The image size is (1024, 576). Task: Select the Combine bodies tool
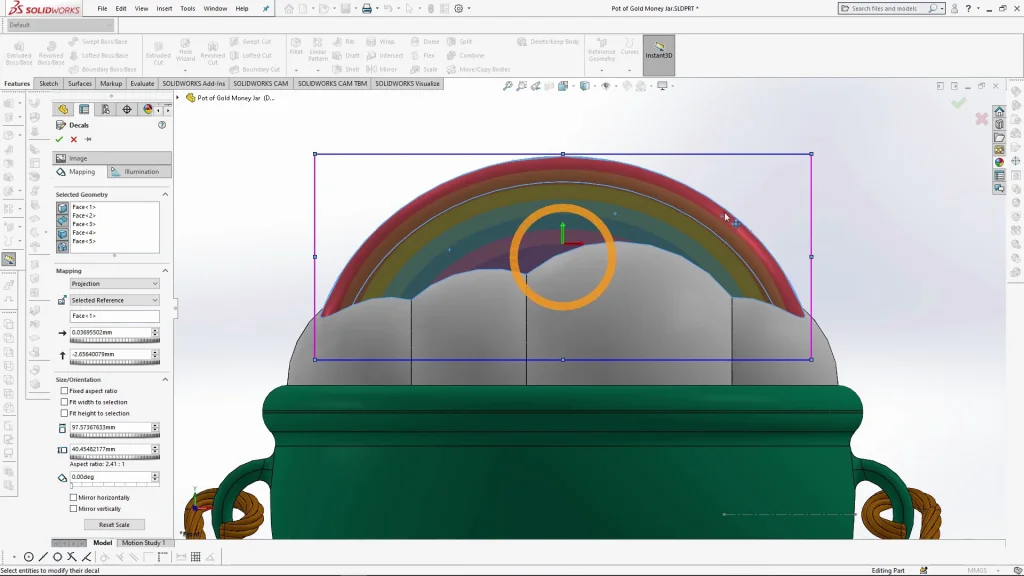tap(458, 55)
